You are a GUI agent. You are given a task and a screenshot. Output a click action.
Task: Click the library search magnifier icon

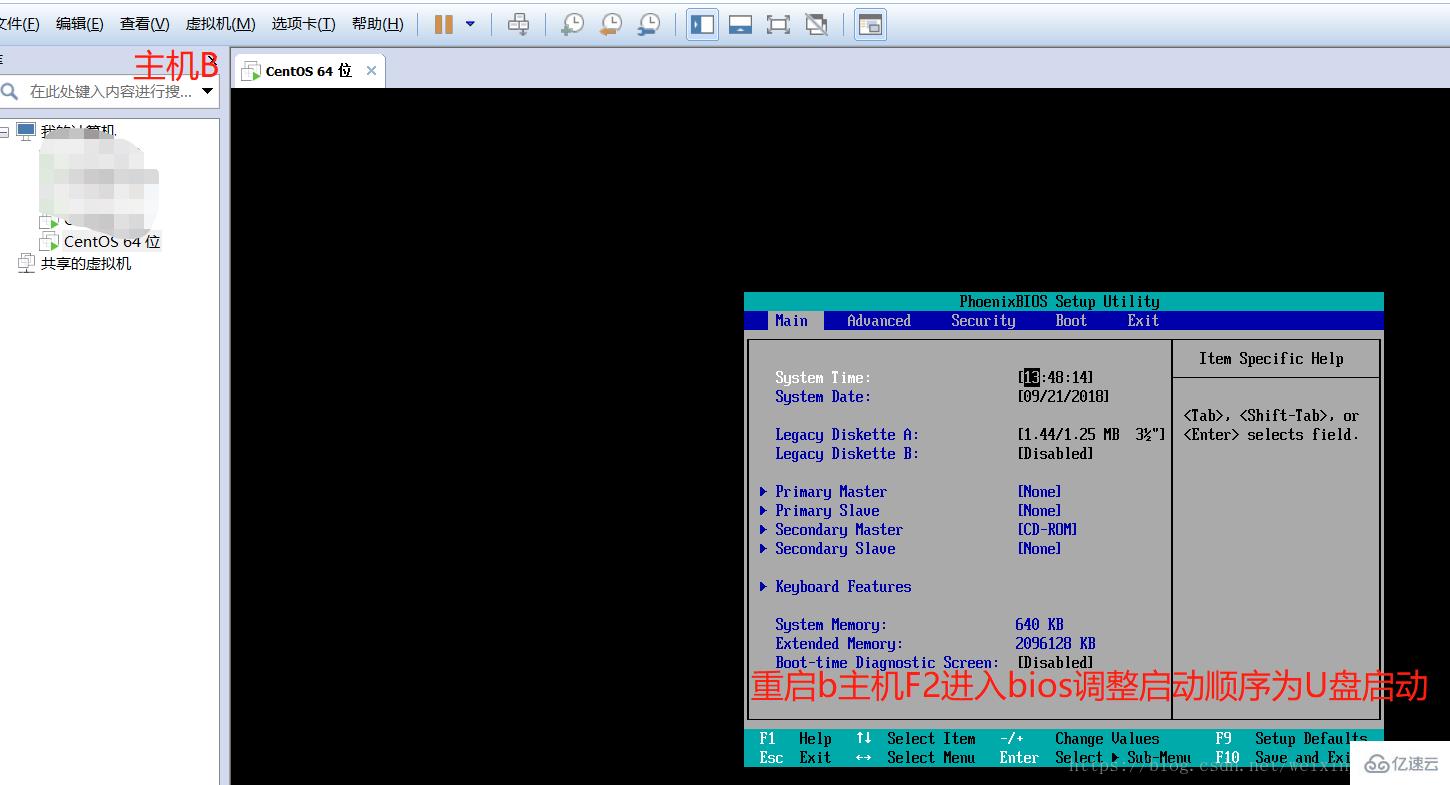tap(10, 91)
